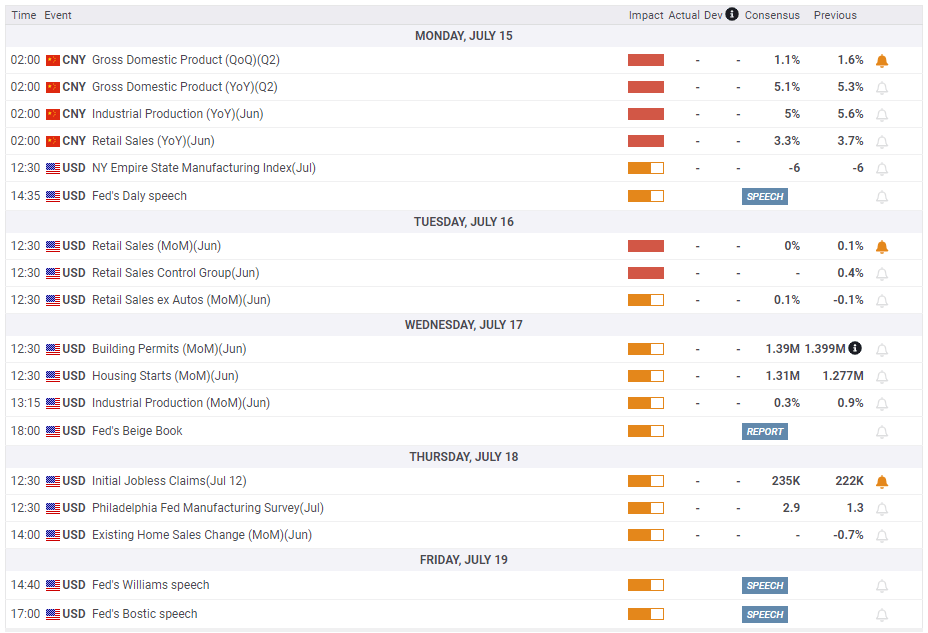Click US flag on NY Empire State row
Viewport: 928px width, 633px height.
pyautogui.click(x=53, y=169)
